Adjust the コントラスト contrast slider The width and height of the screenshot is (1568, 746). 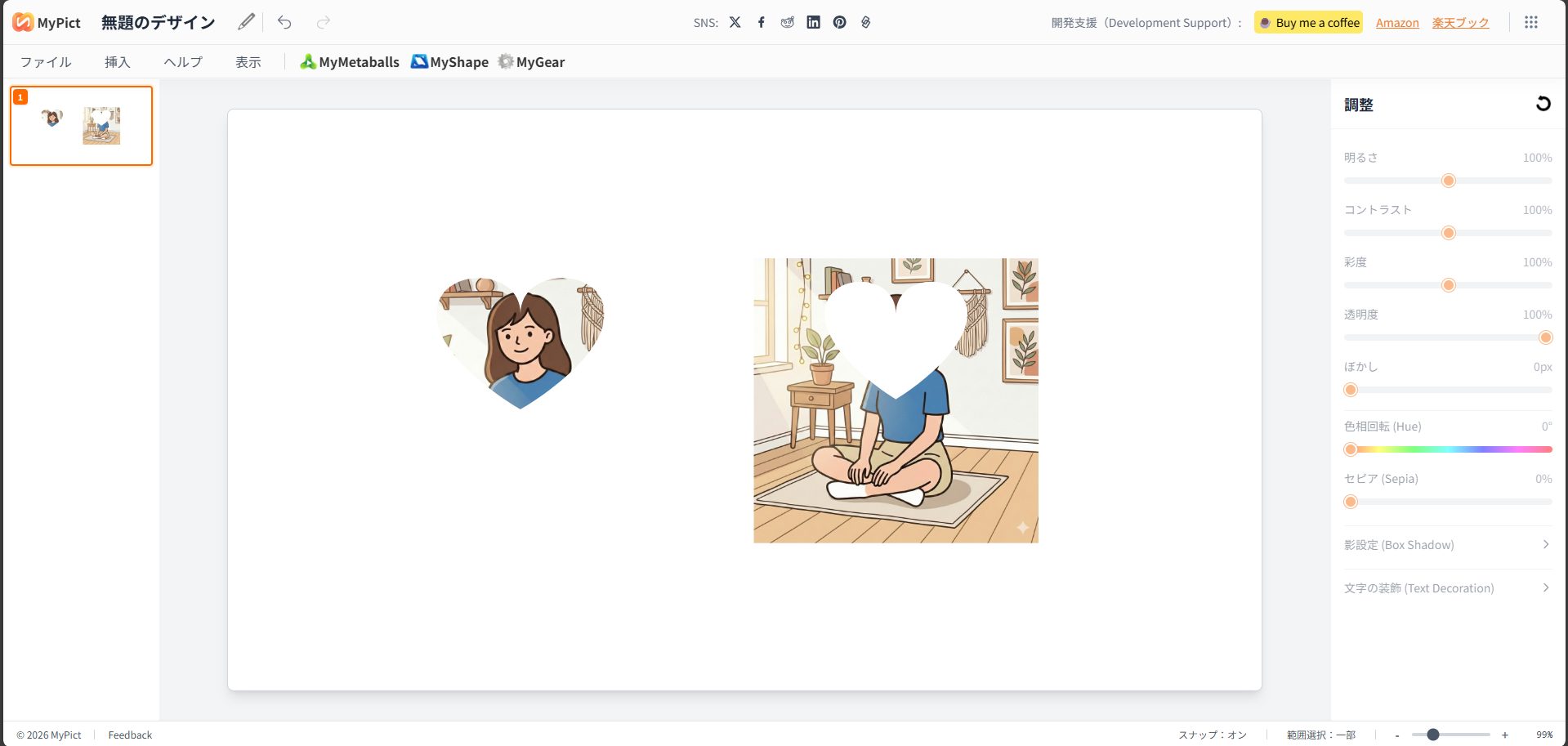tap(1448, 233)
